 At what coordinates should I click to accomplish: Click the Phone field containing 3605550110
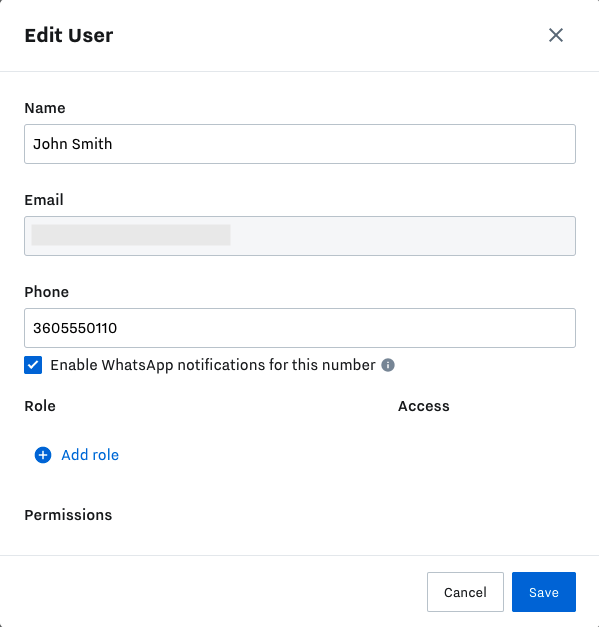300,328
